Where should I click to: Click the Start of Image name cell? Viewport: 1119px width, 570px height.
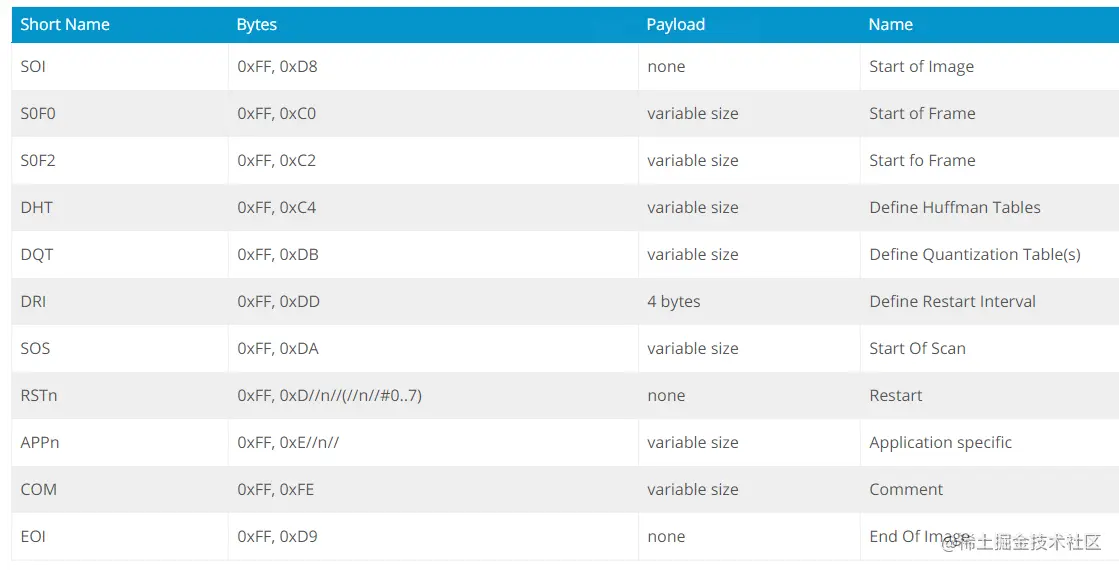click(990, 66)
